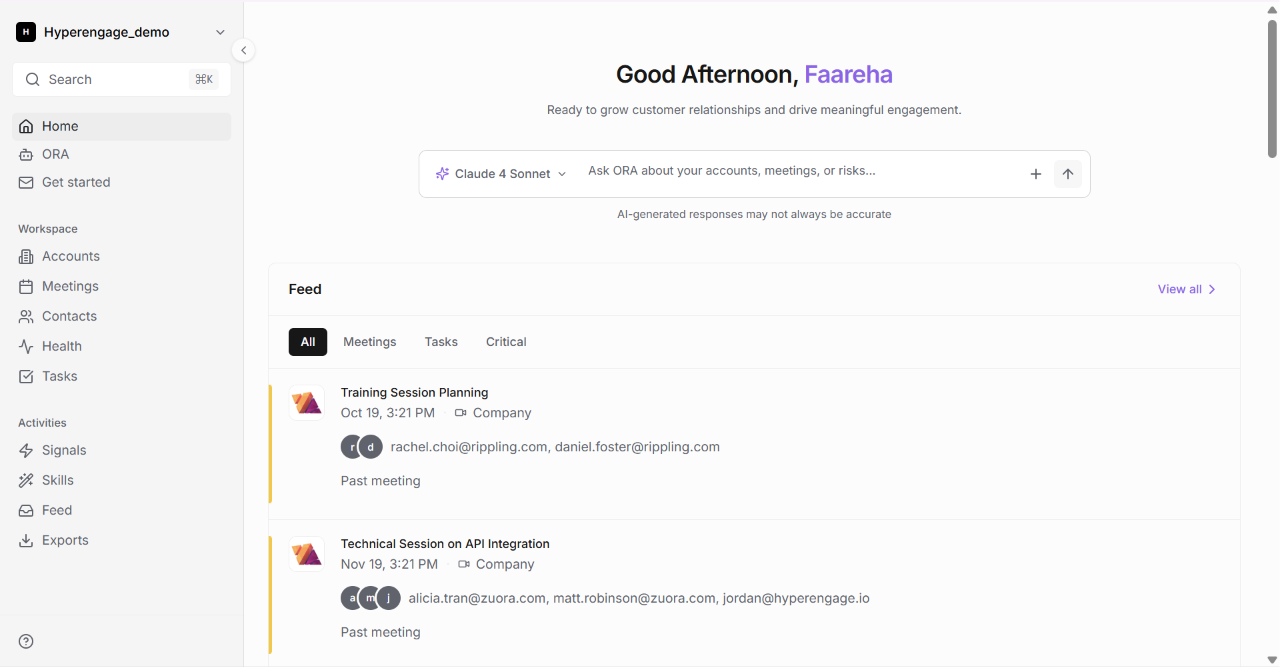Image resolution: width=1280 pixels, height=667 pixels.
Task: Follow the View all chevron link
Action: (x=1187, y=289)
